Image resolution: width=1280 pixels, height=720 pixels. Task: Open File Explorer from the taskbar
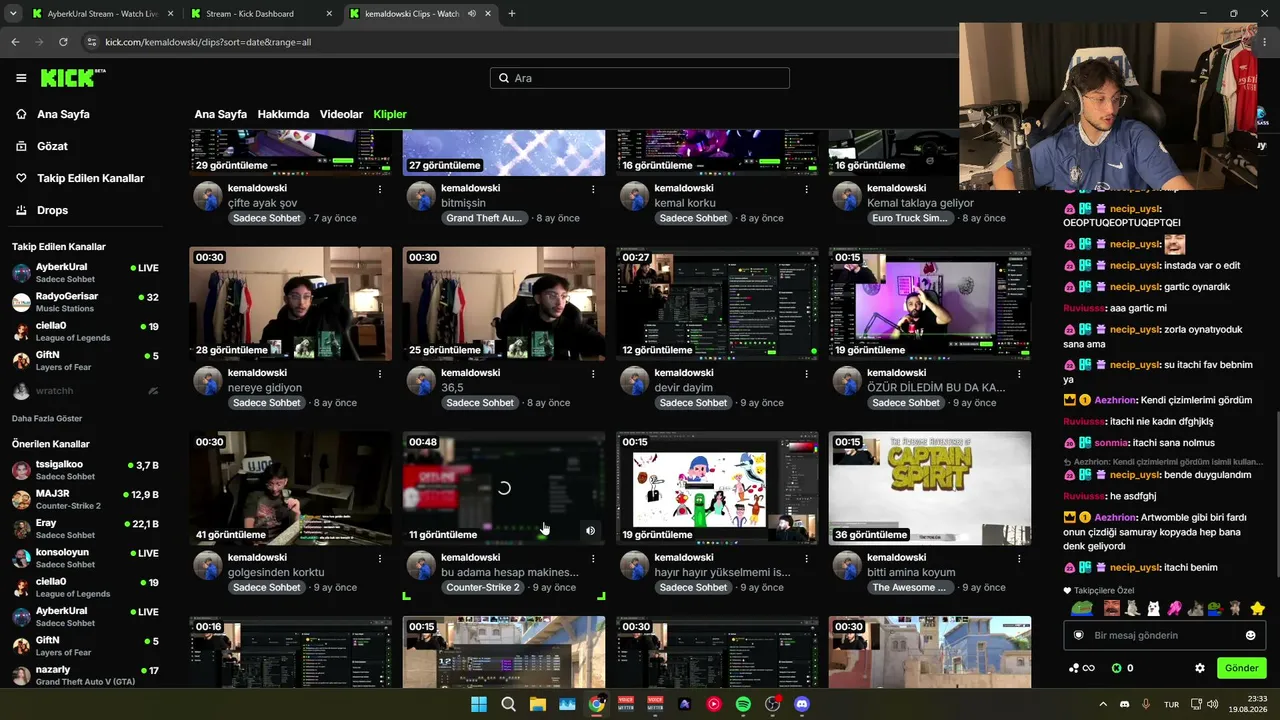pos(538,704)
